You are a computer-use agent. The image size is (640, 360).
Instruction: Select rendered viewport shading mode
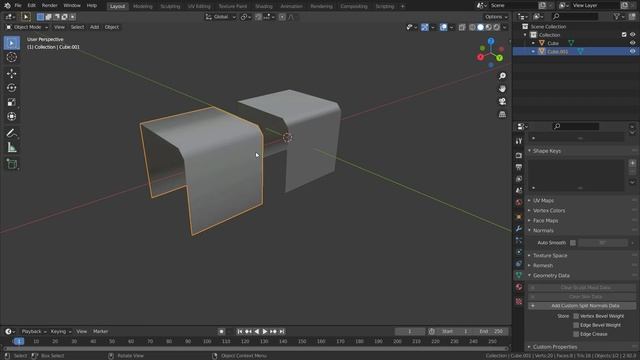496,27
